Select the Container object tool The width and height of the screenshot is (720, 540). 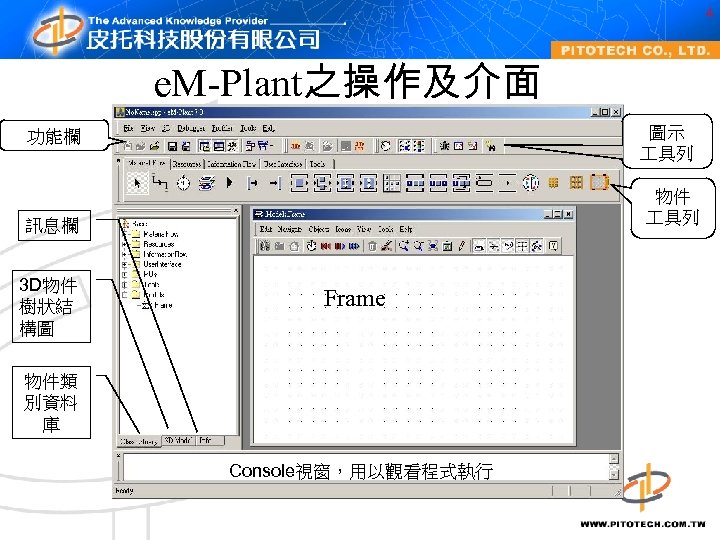pos(576,183)
